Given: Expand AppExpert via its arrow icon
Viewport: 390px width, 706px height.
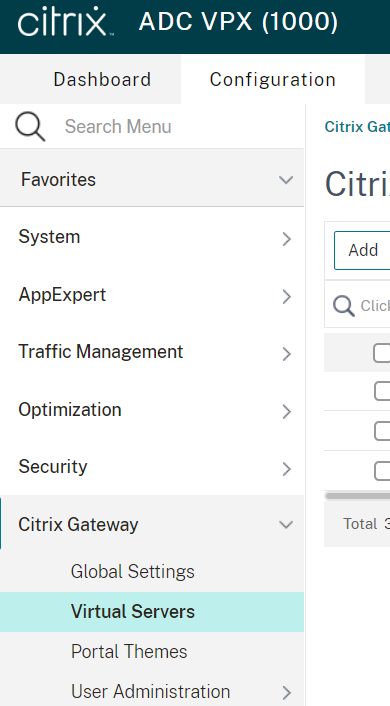Looking at the screenshot, I should (286, 296).
